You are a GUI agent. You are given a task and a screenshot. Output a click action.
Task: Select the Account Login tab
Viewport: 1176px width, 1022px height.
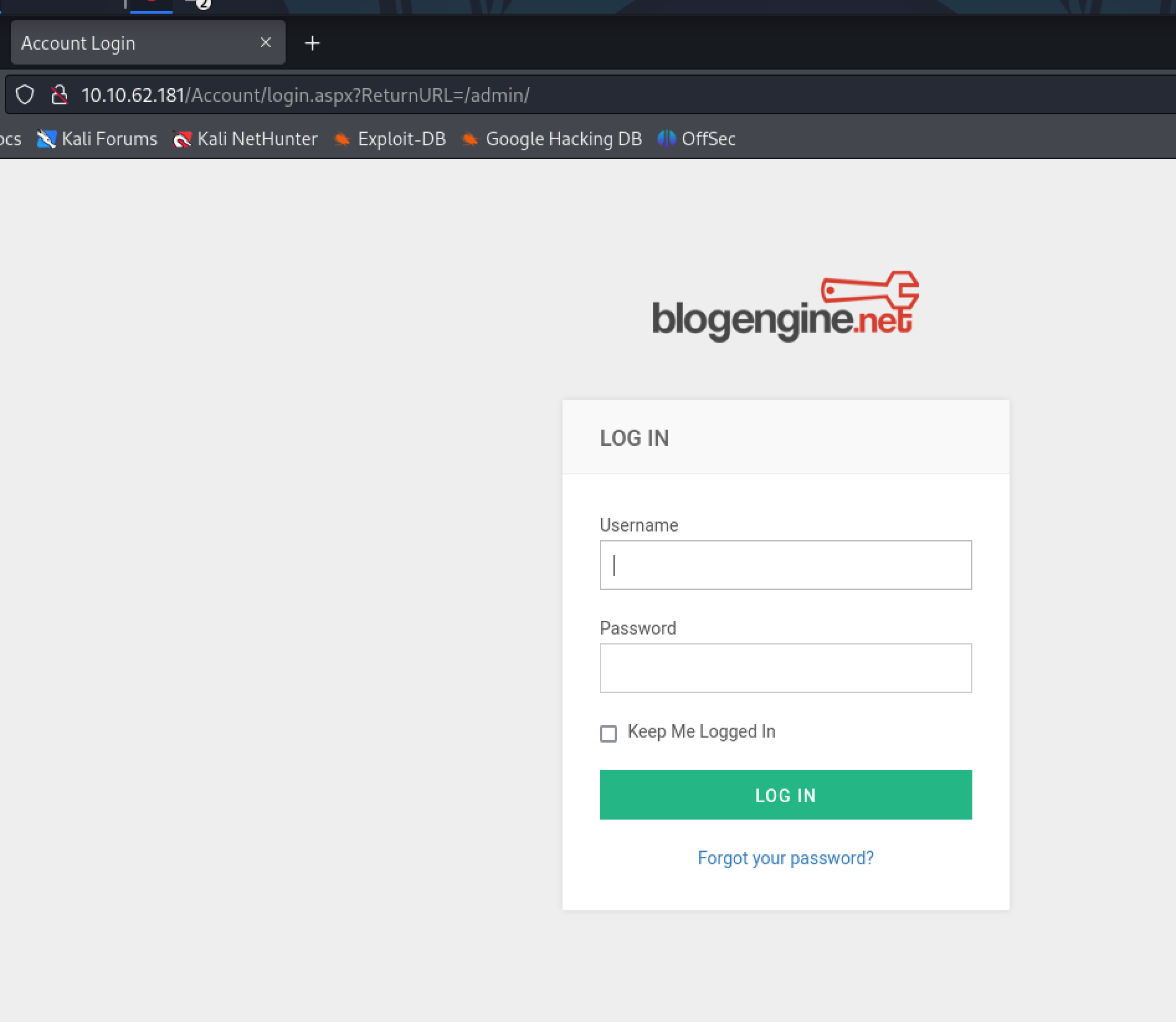(x=148, y=42)
